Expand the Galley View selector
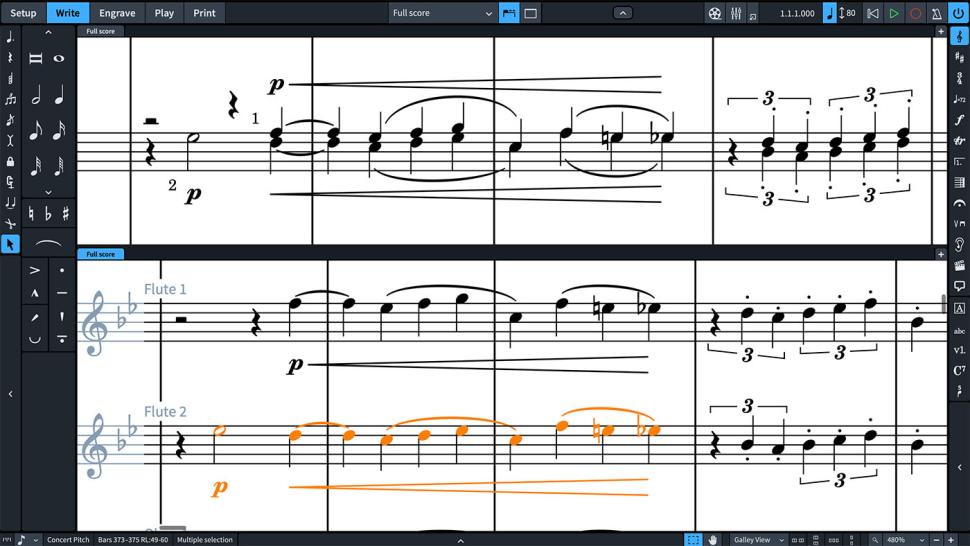 tap(757, 540)
